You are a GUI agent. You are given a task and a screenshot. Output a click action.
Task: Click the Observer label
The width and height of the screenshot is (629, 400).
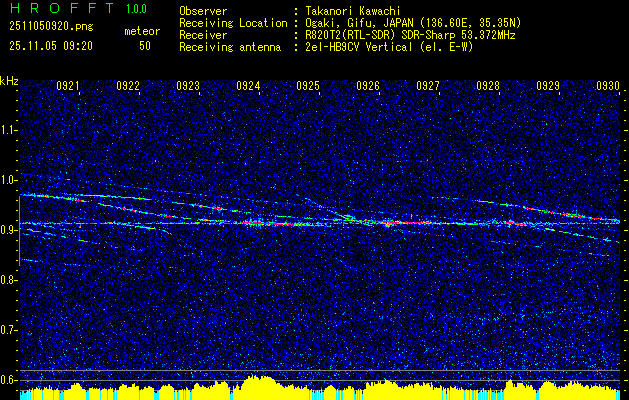pos(203,11)
